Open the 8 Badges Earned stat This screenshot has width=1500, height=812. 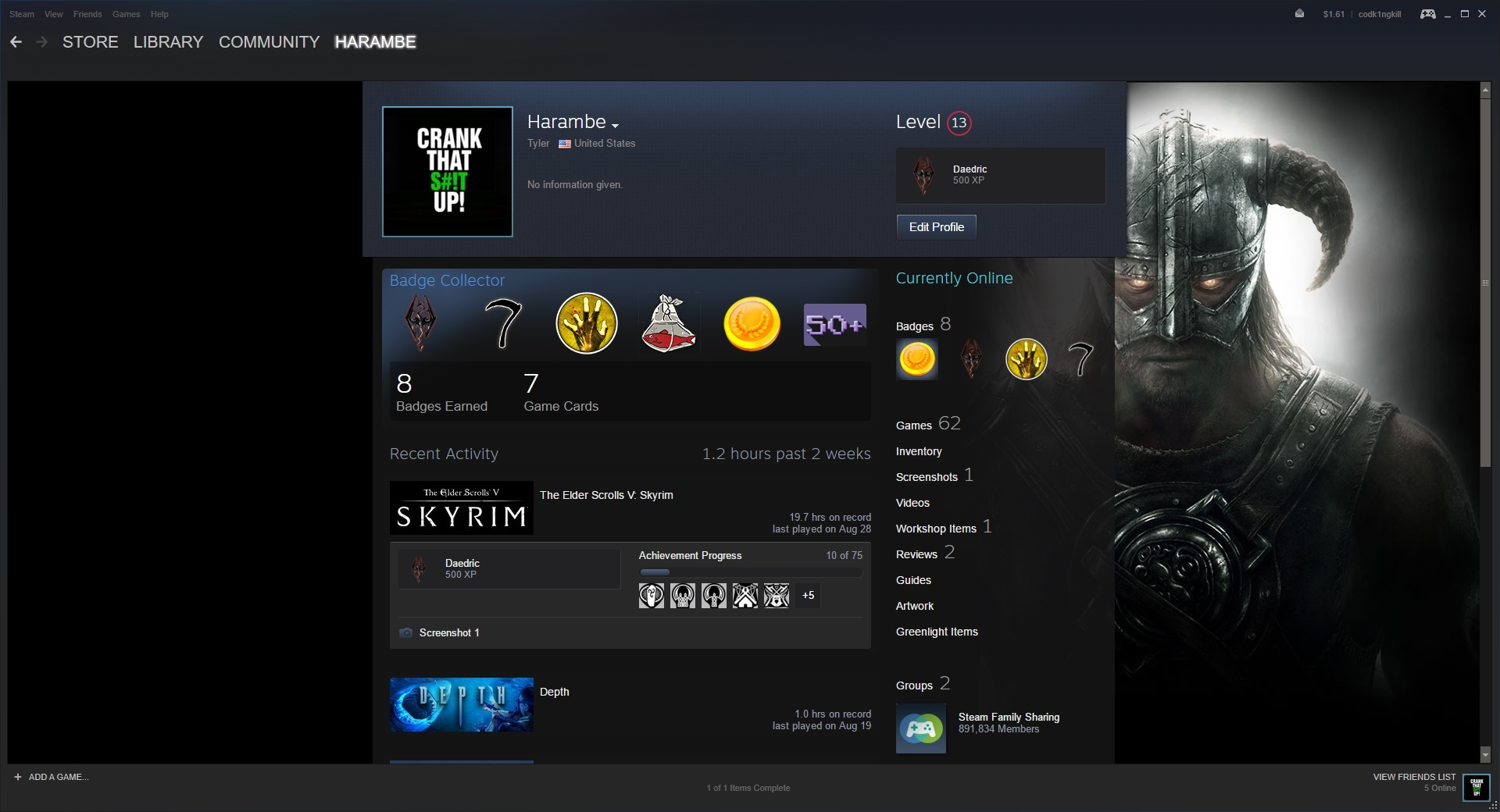click(x=441, y=393)
